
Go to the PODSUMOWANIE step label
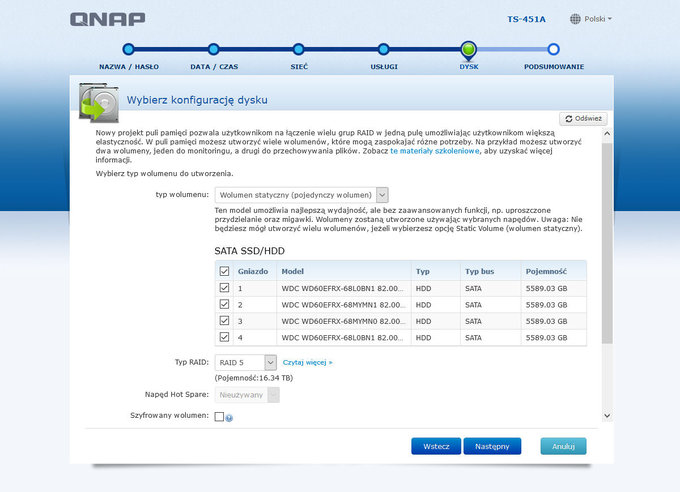[554, 67]
